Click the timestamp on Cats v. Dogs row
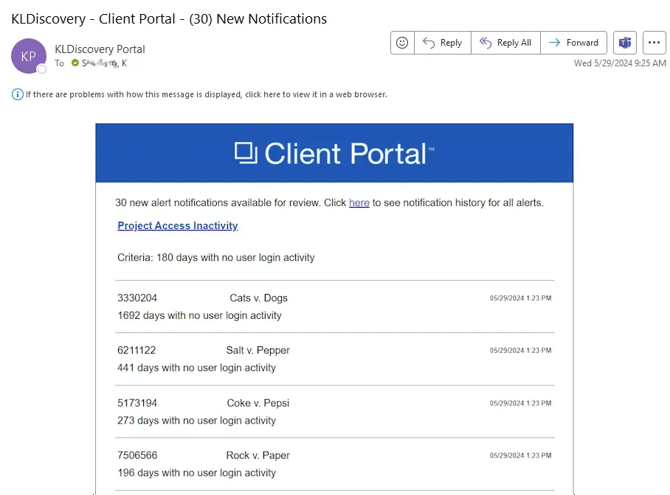The image size is (670, 495). pos(520,298)
